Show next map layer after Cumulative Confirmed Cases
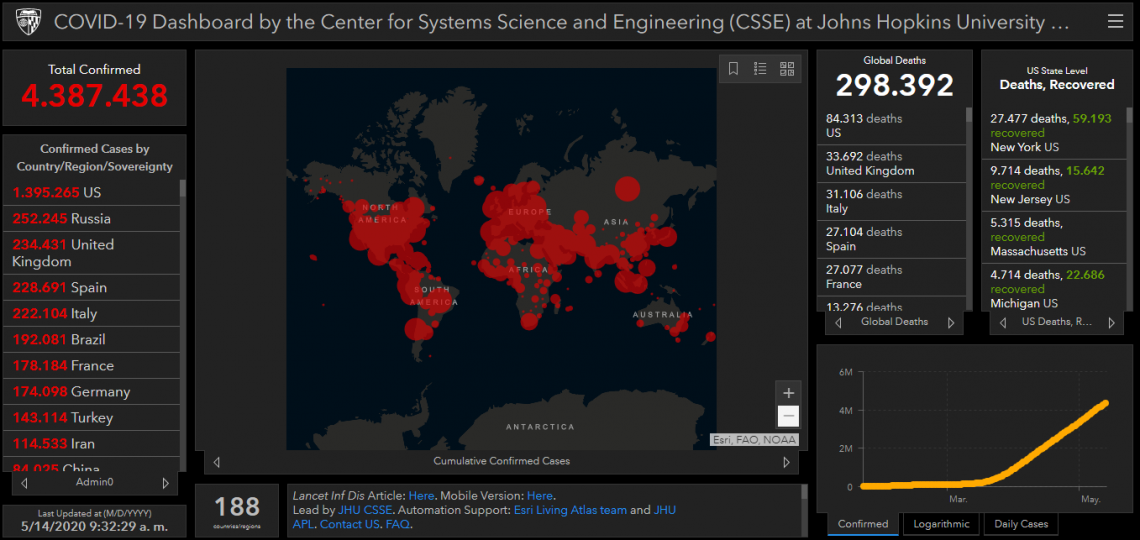 pos(786,462)
